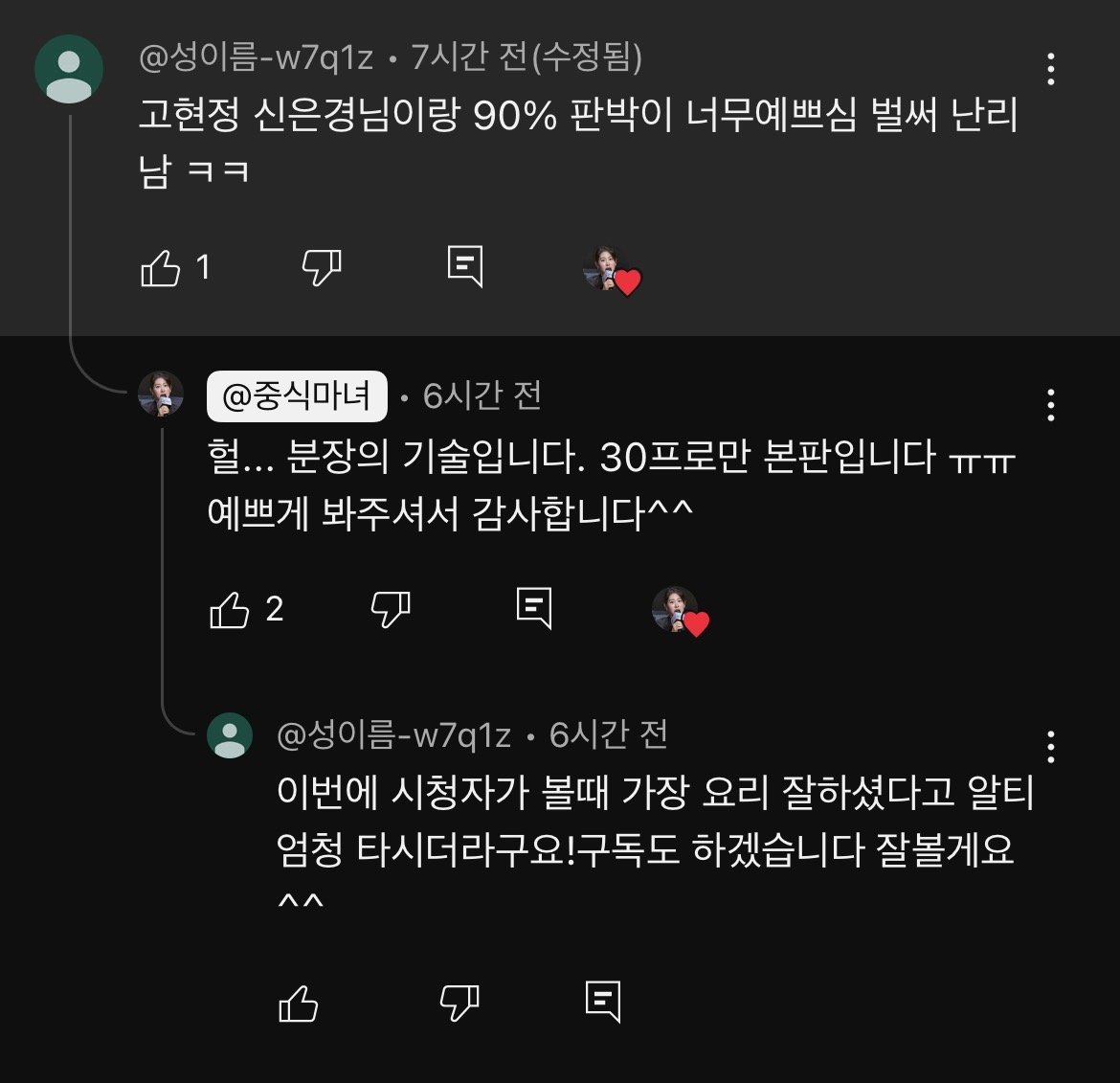Dislike @중식마녀's reply comment

tap(392, 609)
